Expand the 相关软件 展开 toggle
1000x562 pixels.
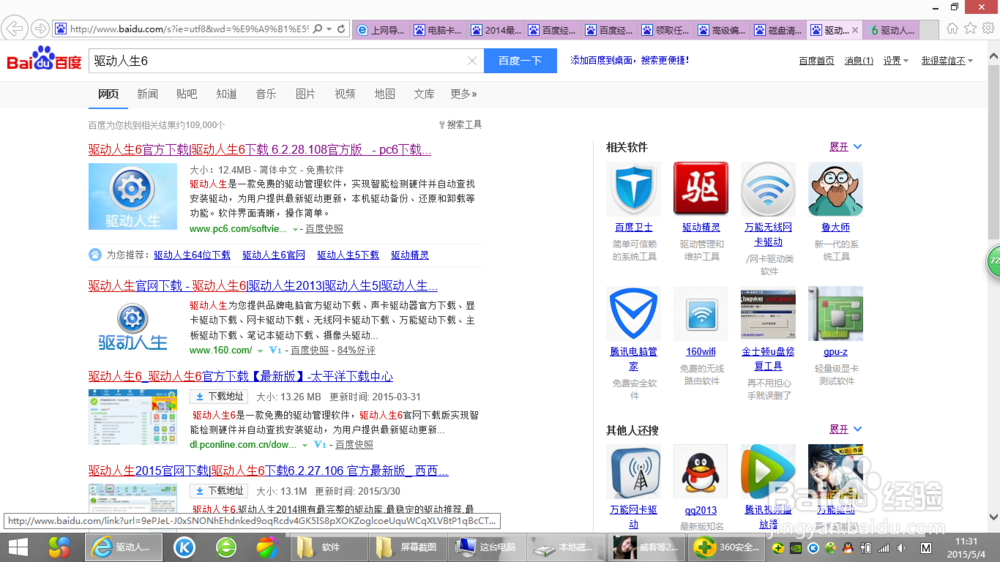click(846, 147)
